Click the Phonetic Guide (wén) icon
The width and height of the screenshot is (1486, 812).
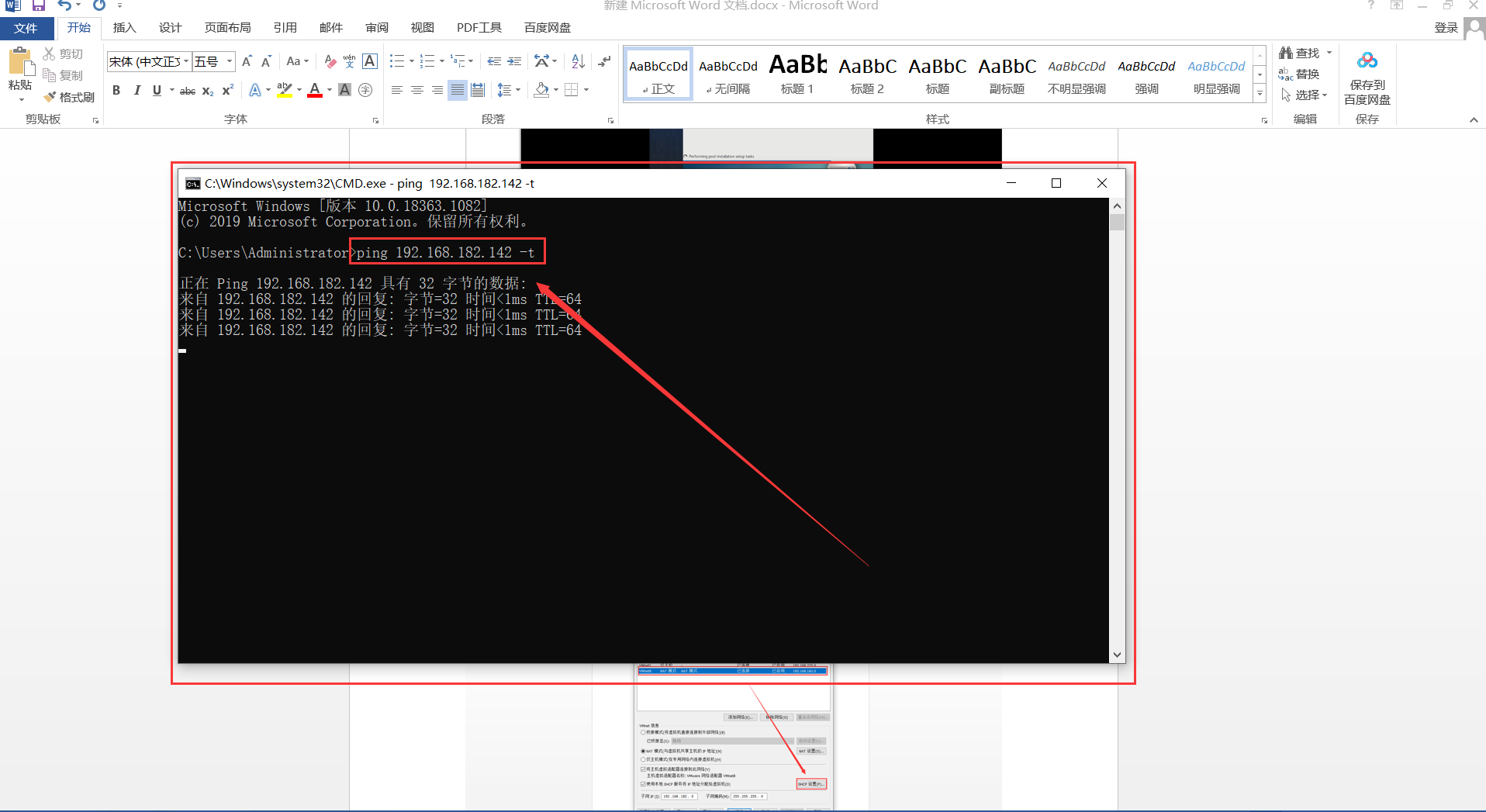(x=350, y=61)
